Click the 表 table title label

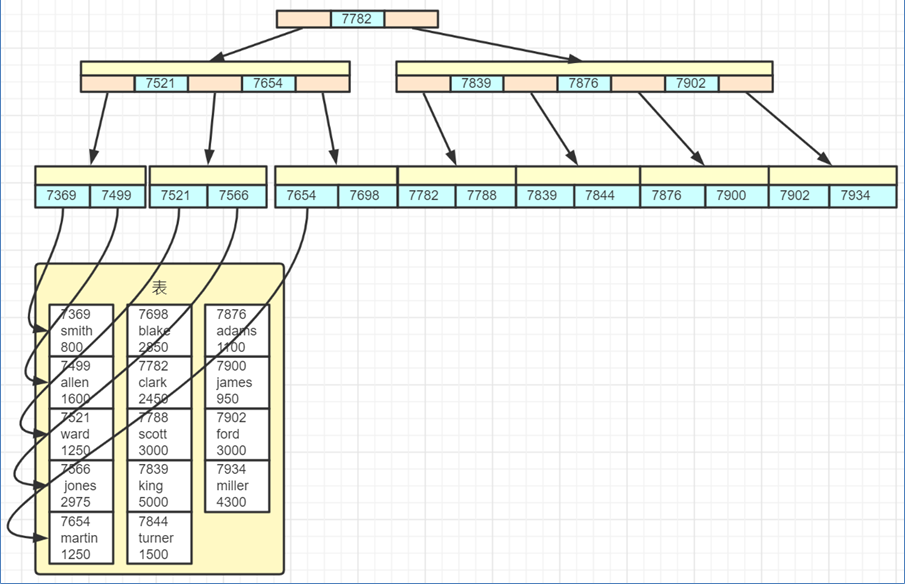[159, 288]
